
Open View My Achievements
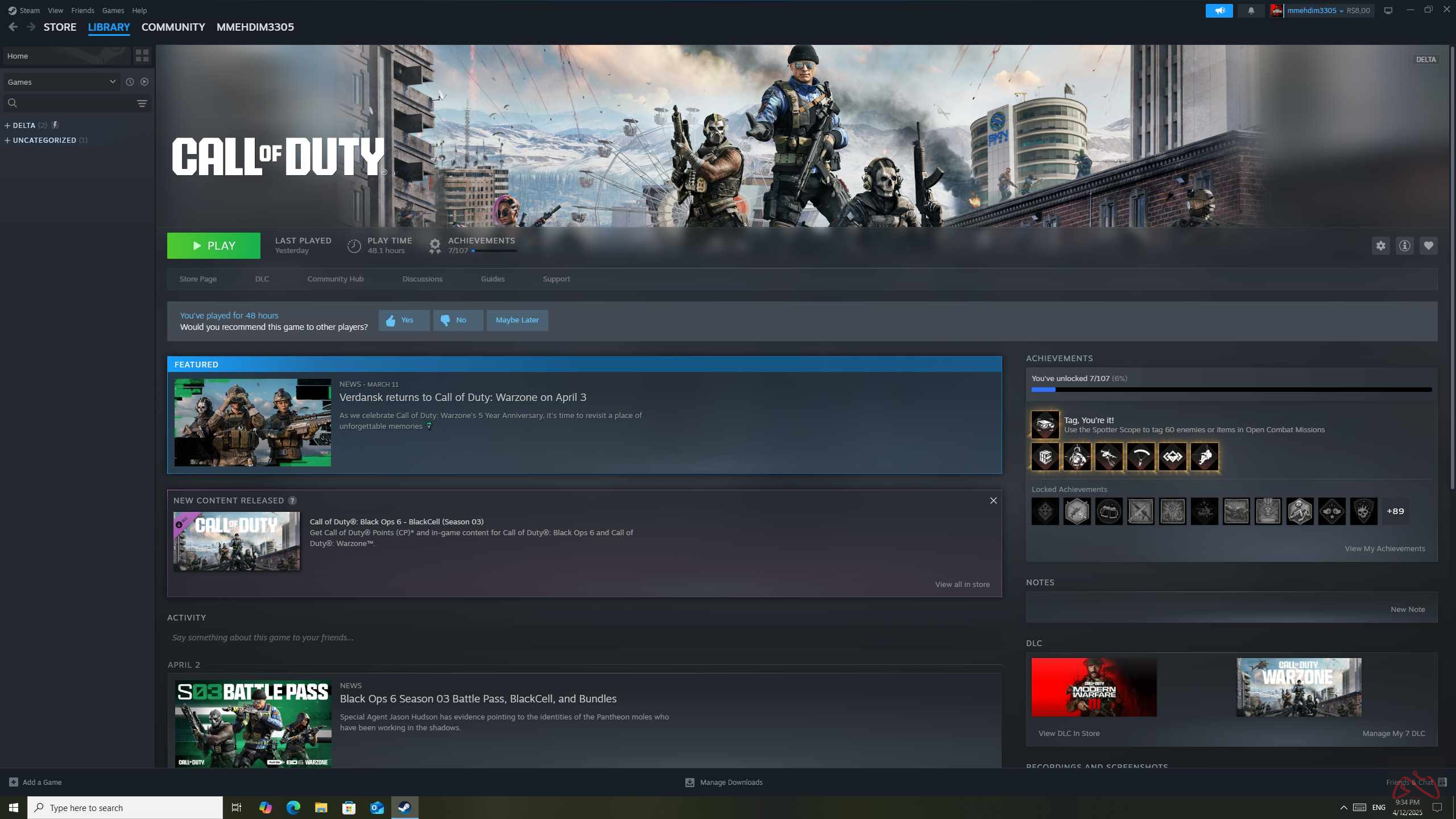click(1384, 548)
